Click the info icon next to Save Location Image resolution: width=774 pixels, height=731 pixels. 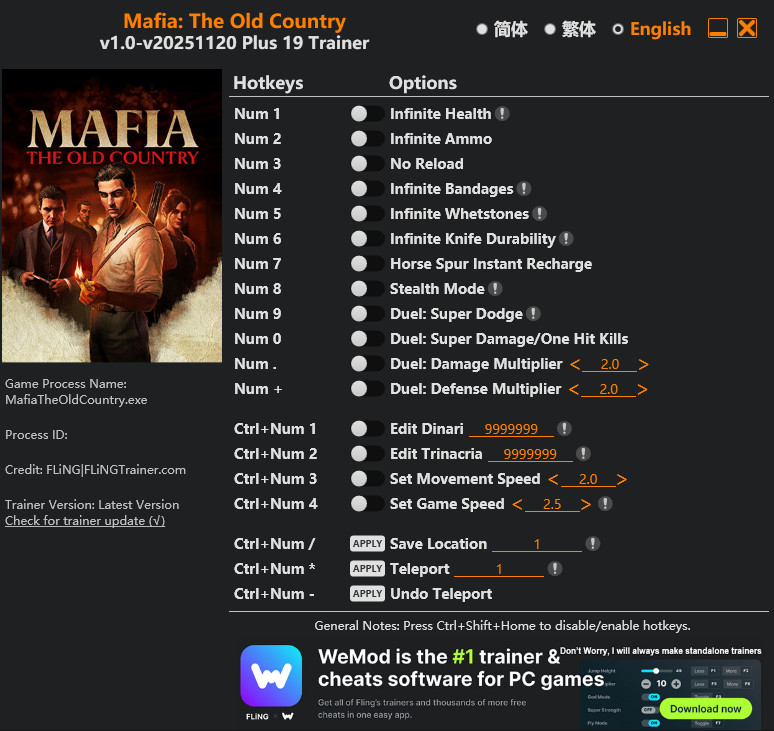click(593, 544)
